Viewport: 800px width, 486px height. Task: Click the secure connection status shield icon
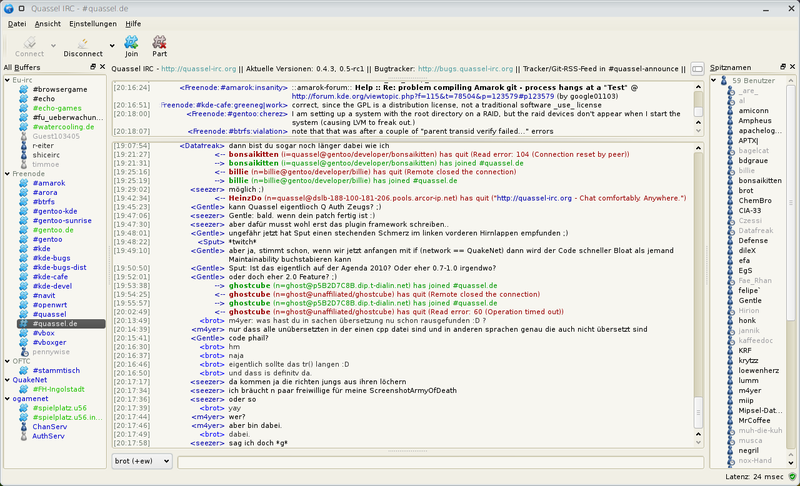coord(792,477)
